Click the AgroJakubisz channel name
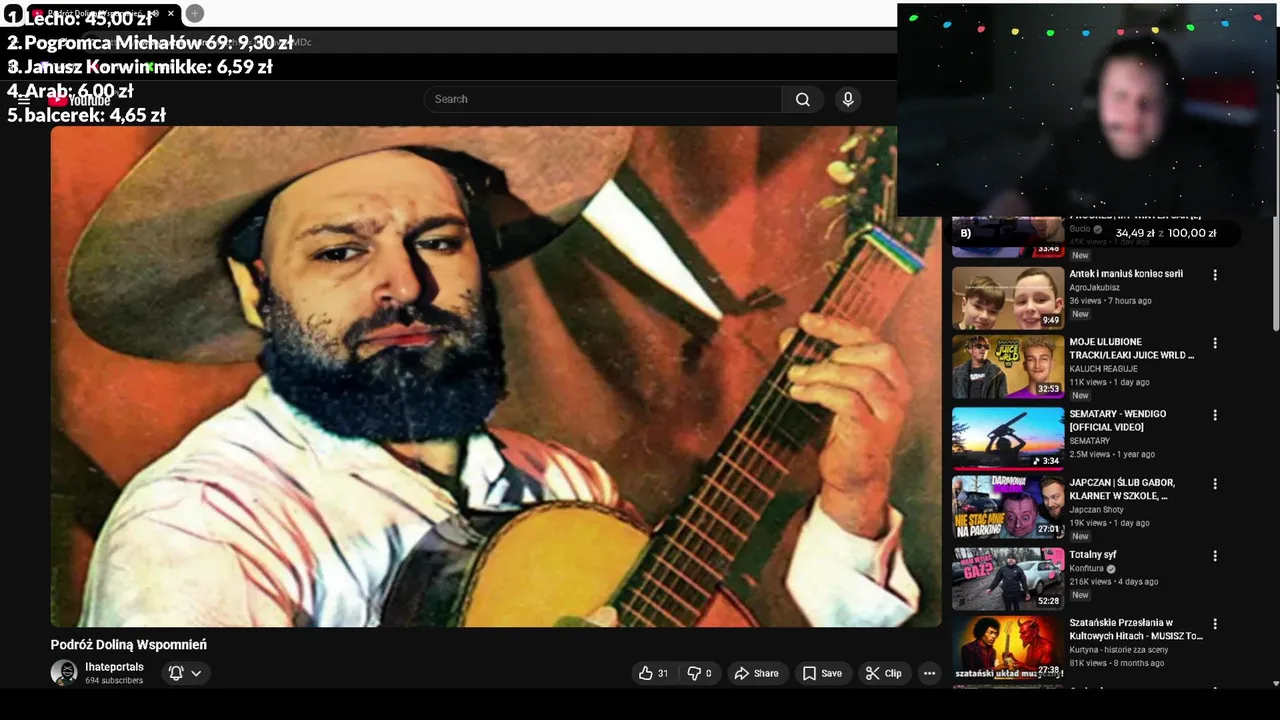 pos(1094,288)
